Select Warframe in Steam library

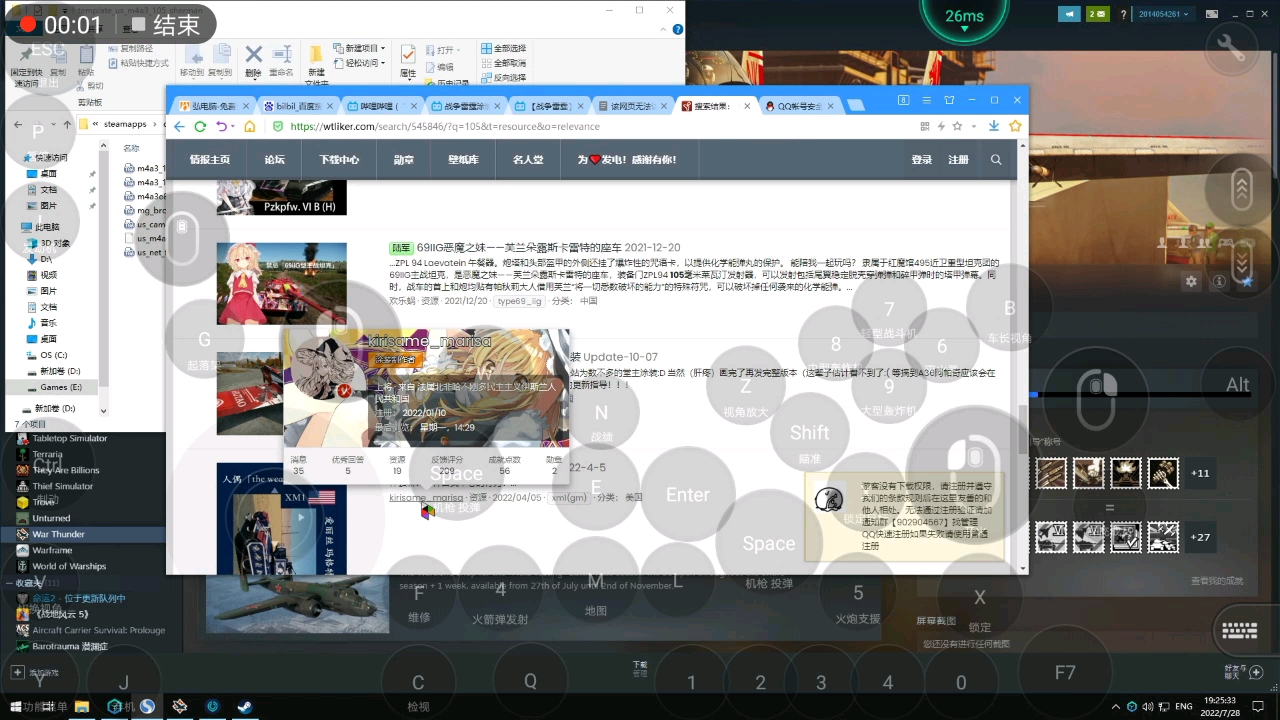pyautogui.click(x=83, y=550)
